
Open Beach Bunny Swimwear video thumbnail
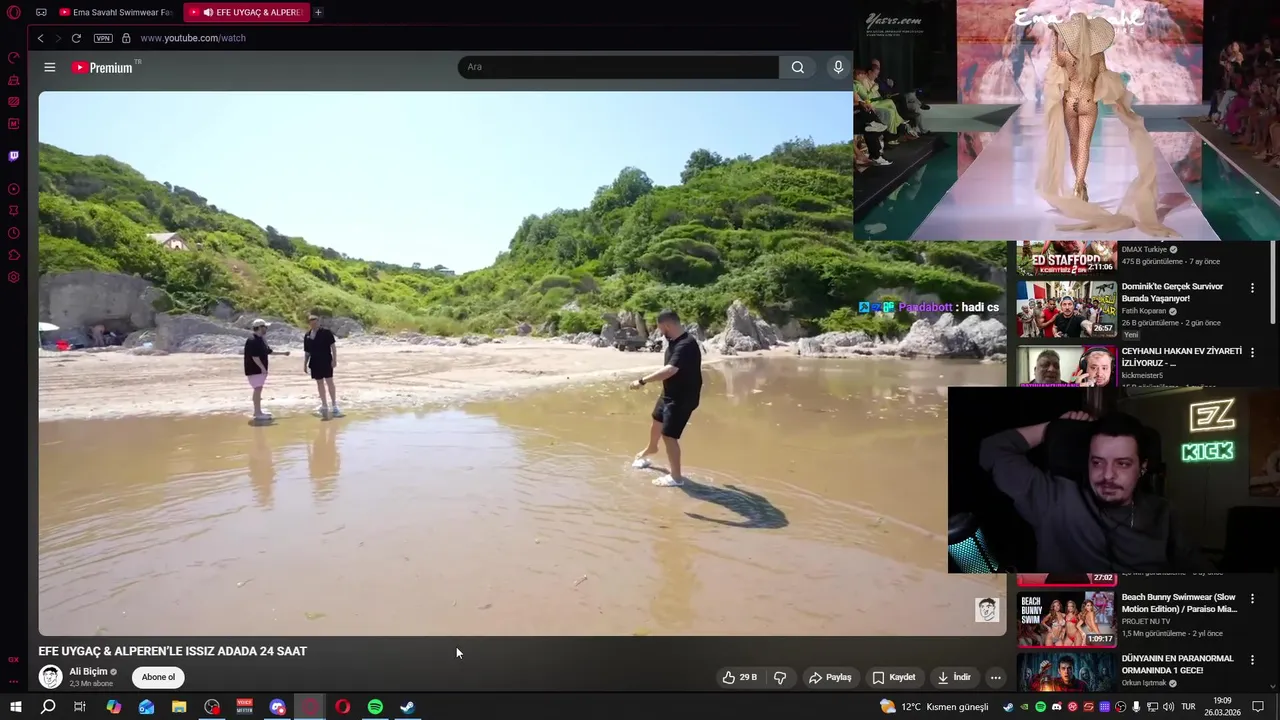coord(1066,619)
